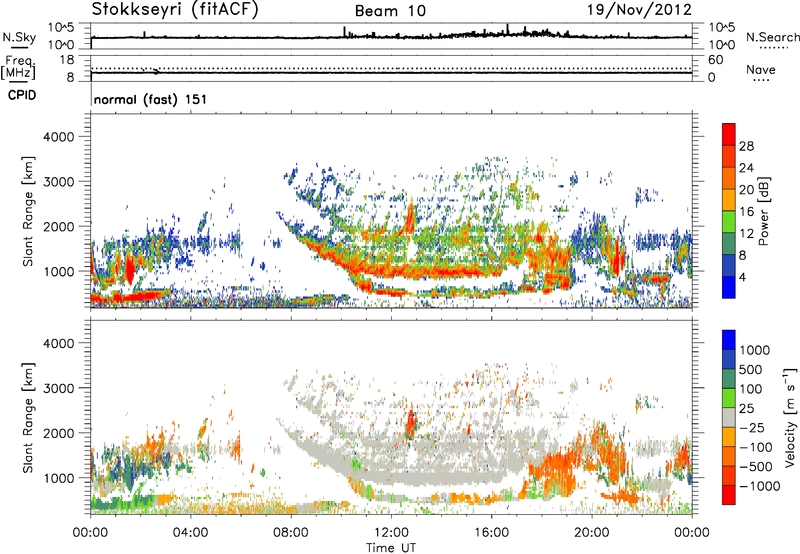Click the '18' frequency axis tick

click(67, 60)
